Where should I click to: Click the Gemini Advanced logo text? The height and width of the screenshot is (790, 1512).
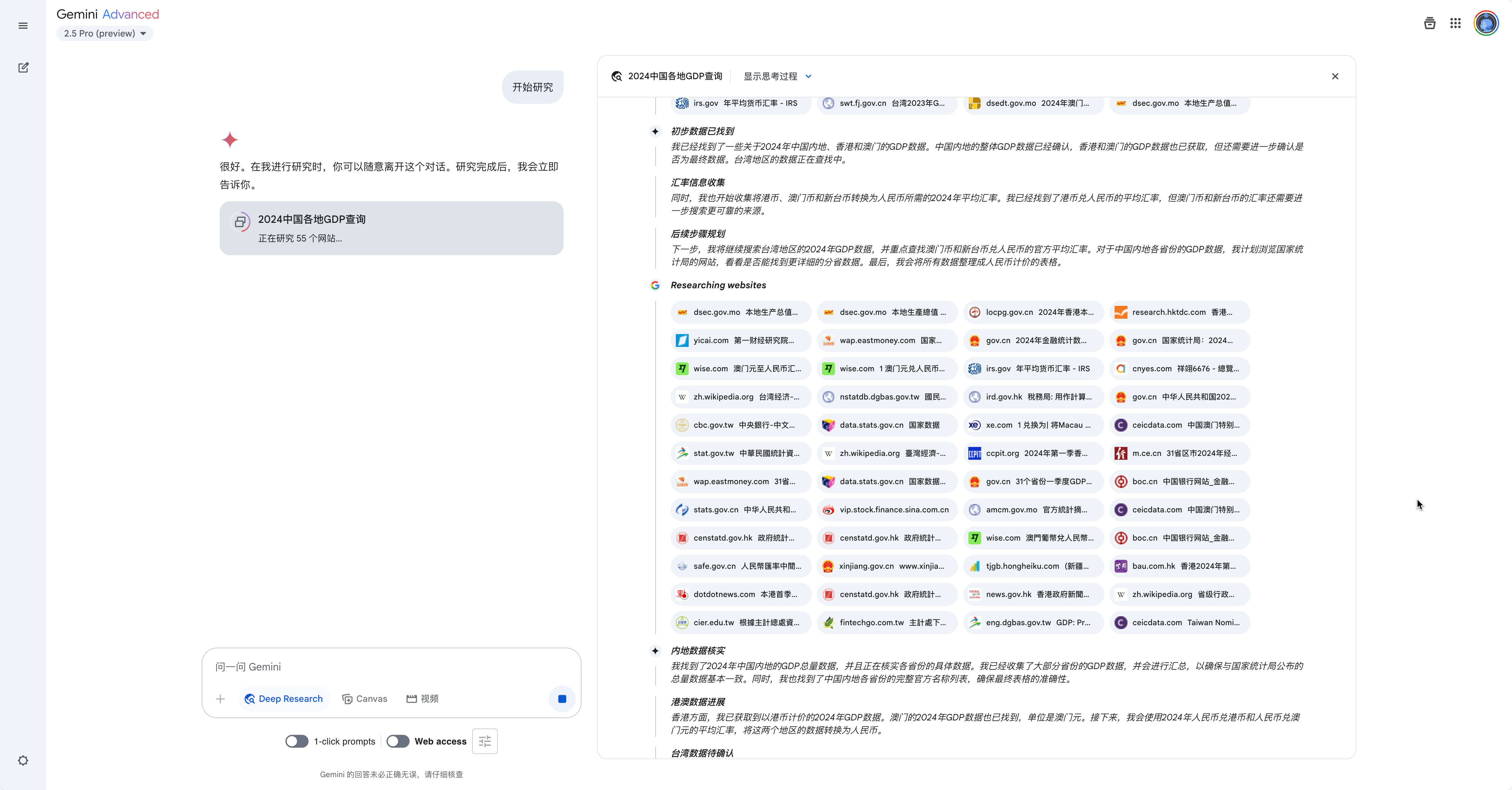point(107,14)
